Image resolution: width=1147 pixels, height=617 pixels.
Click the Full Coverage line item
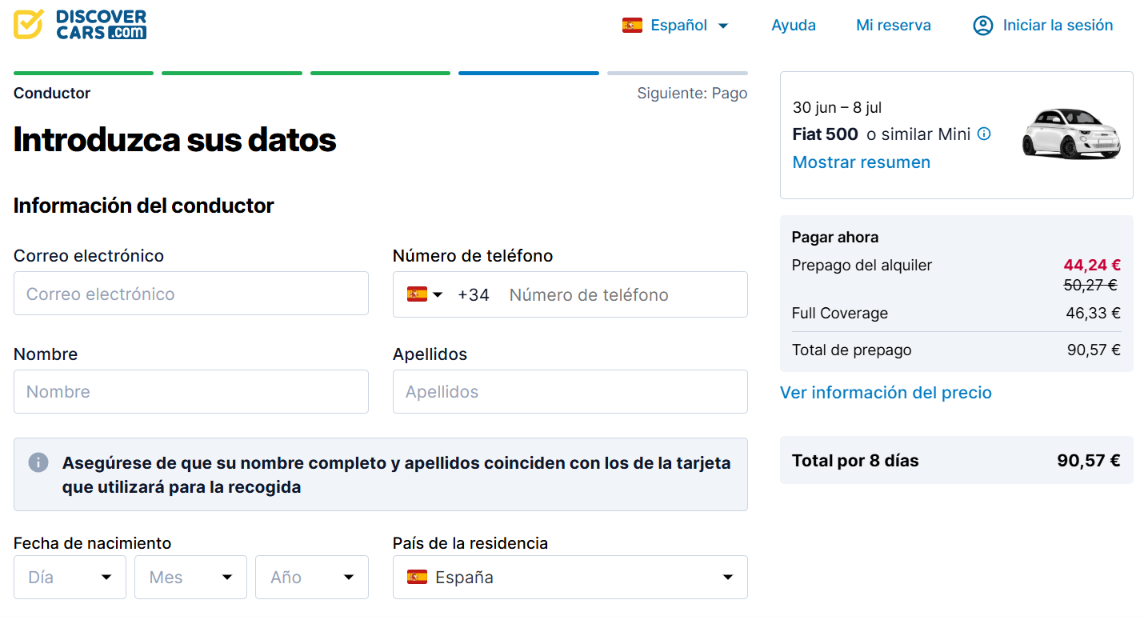click(955, 313)
